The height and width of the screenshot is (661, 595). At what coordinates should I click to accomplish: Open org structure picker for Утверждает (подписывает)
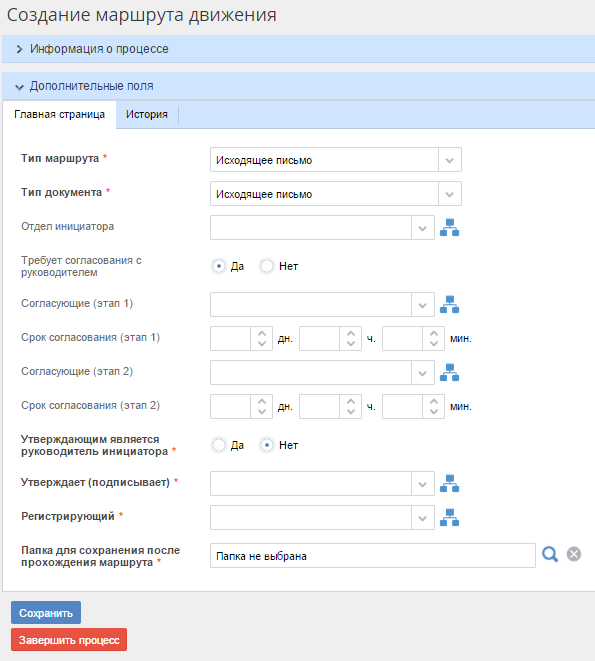click(x=449, y=484)
